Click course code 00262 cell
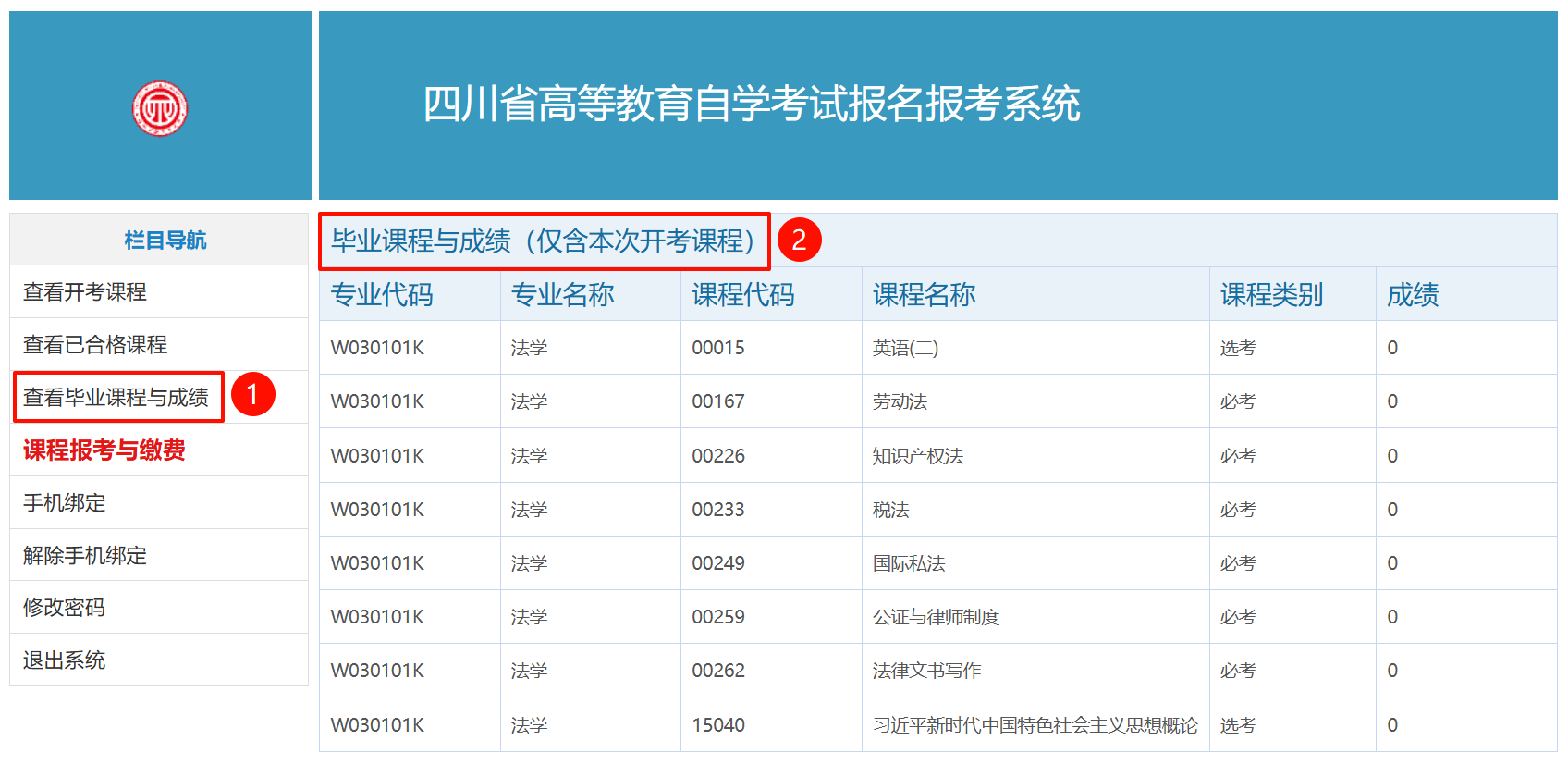 [x=718, y=671]
